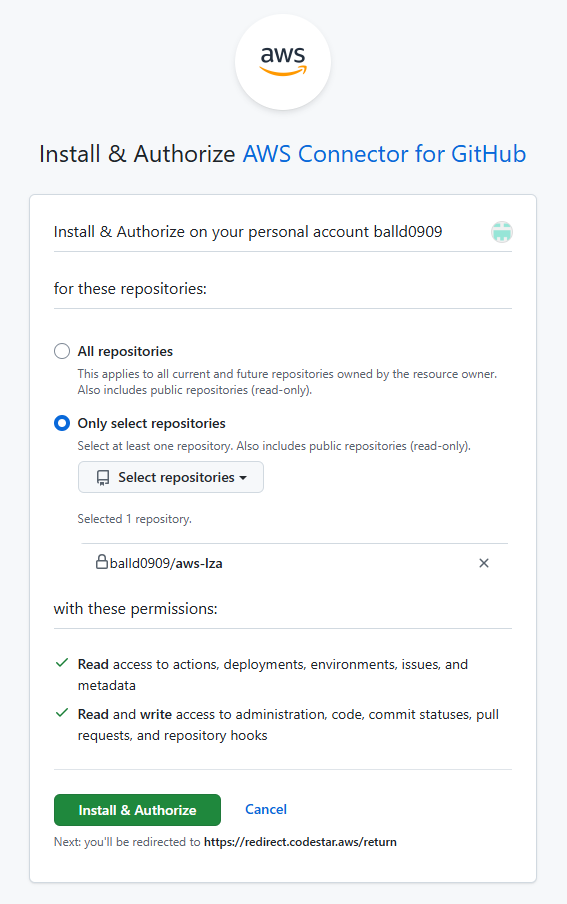The width and height of the screenshot is (567, 904).
Task: Click the Selected 1 repository text
Action: [x=134, y=519]
